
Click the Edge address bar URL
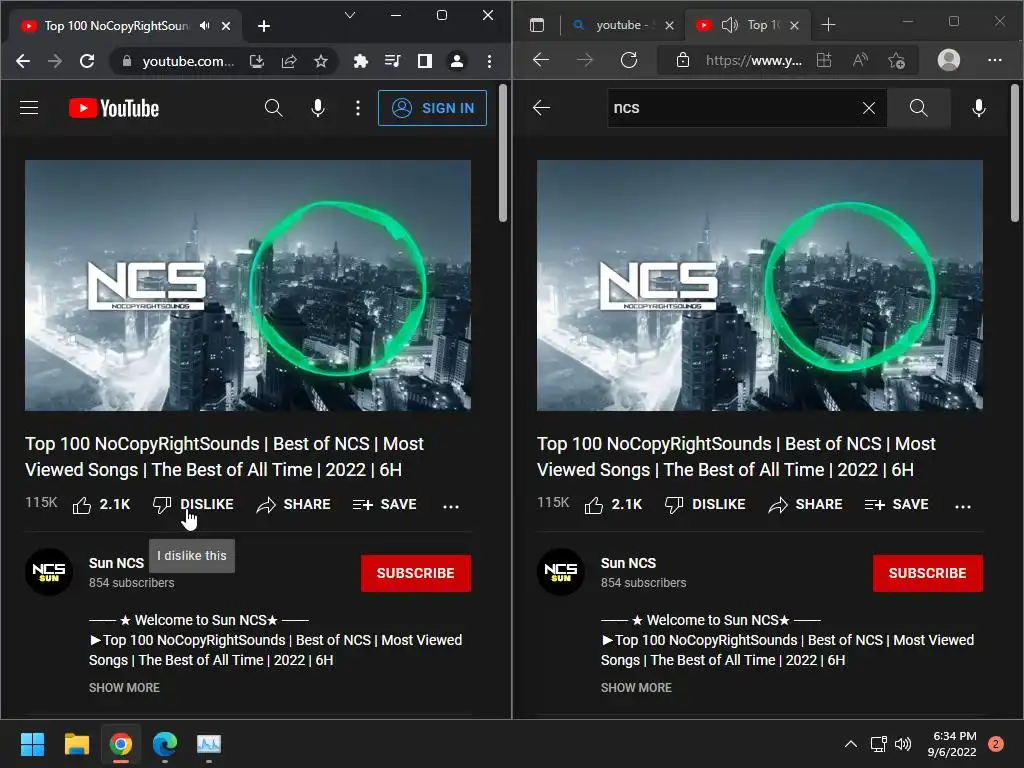coord(754,61)
